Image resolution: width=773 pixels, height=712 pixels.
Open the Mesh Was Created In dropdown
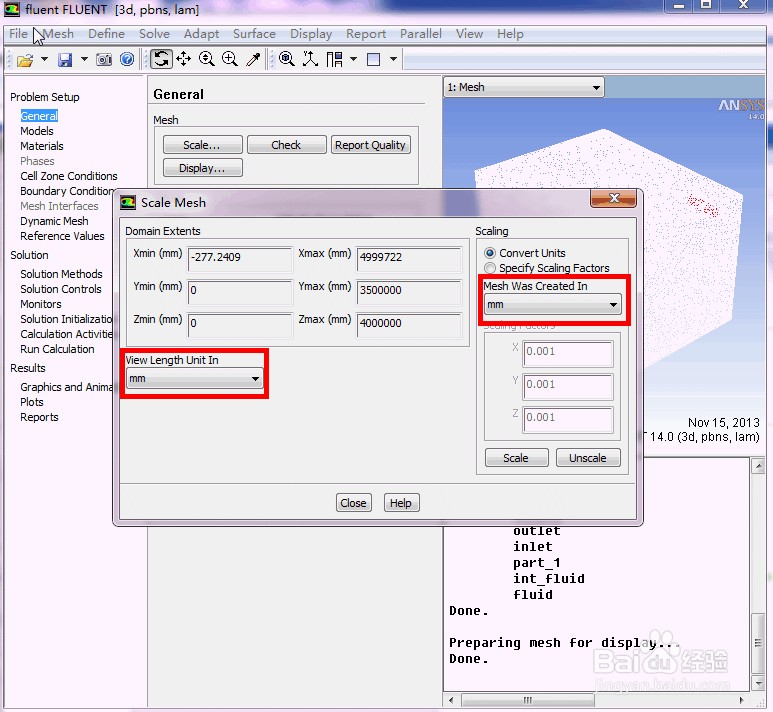coord(553,305)
